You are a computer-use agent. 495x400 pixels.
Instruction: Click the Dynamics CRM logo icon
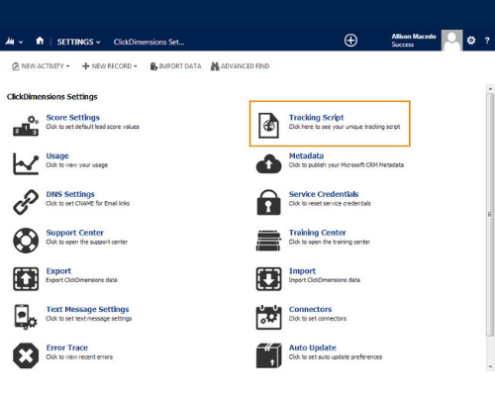coord(10,41)
